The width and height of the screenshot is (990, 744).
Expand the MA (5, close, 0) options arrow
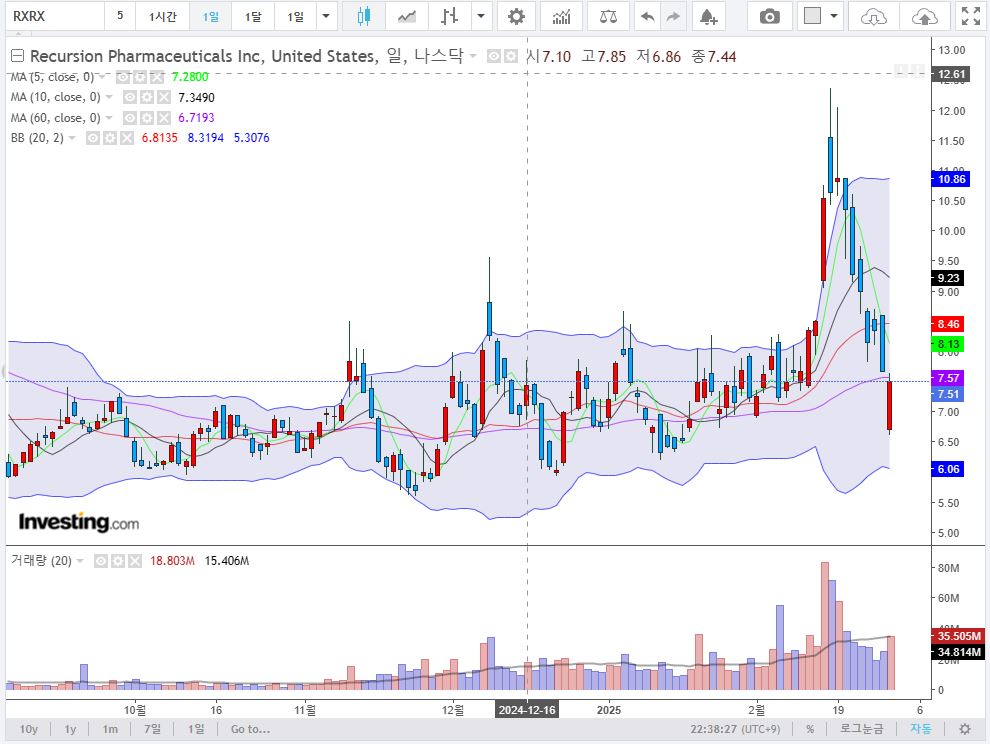[102, 77]
